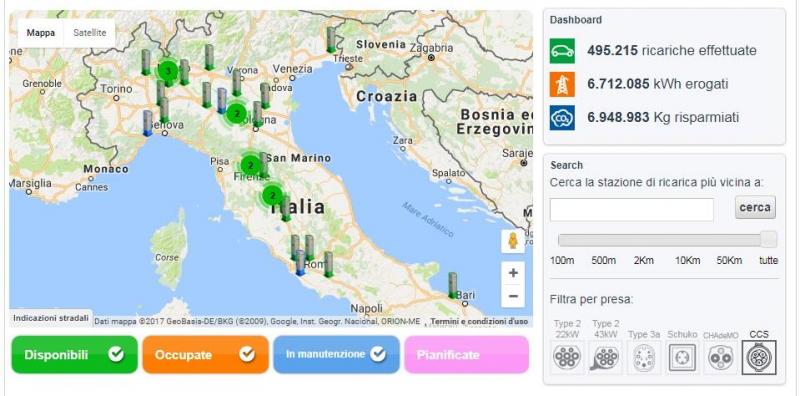Click the charging station marker near Bari
The image size is (800, 396).
pyautogui.click(x=453, y=285)
